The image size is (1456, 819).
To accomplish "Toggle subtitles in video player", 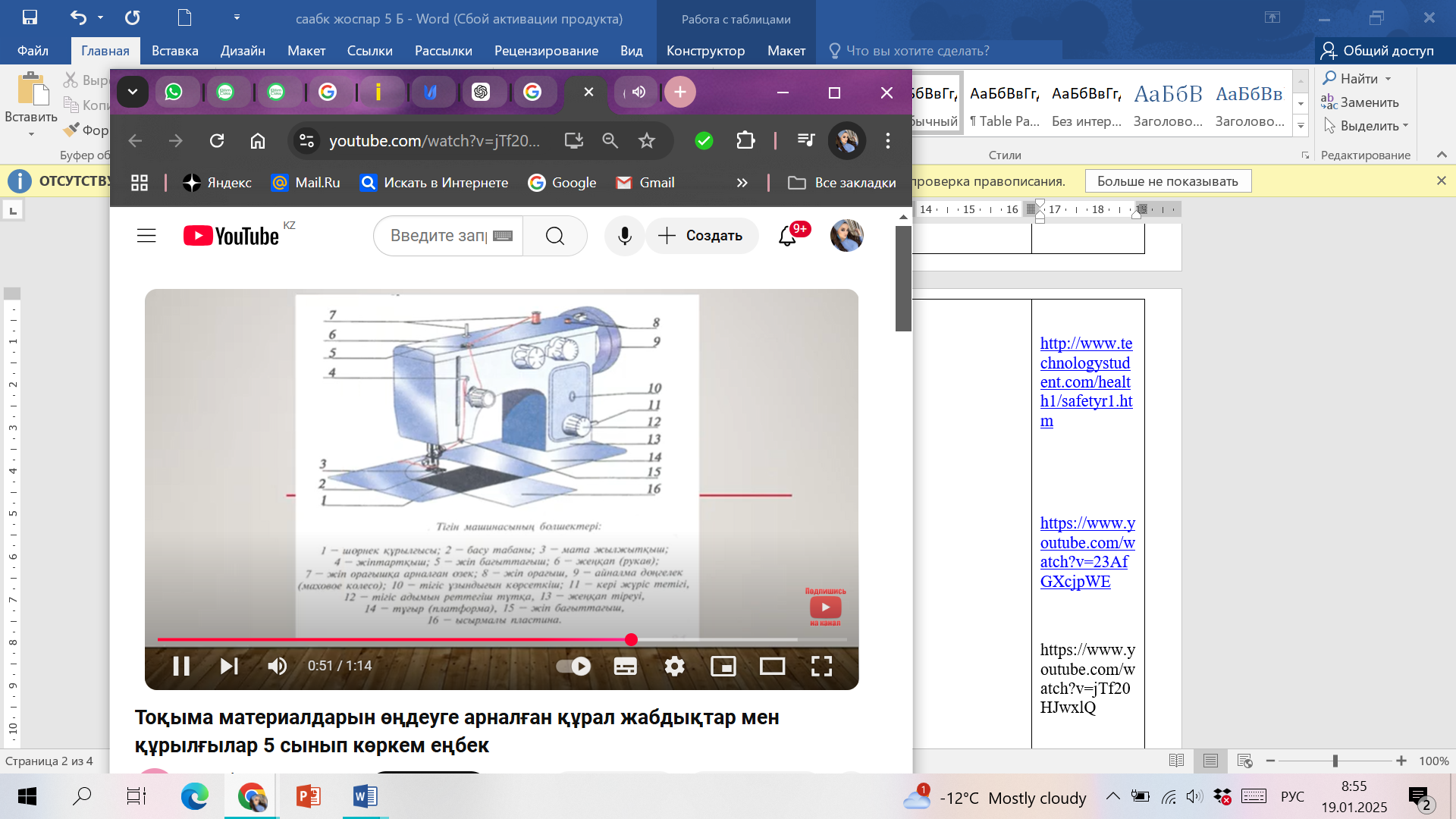I will point(625,666).
